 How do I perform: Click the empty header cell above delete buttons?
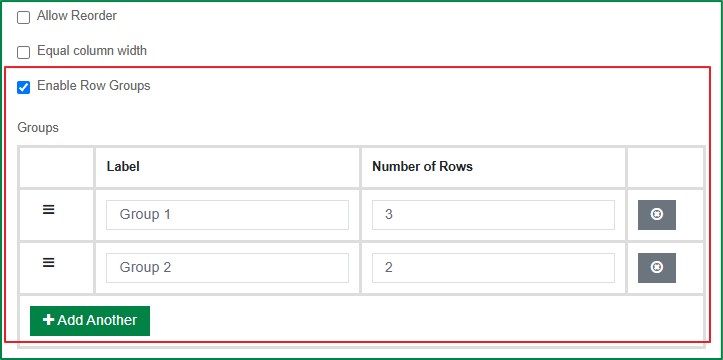click(x=665, y=167)
